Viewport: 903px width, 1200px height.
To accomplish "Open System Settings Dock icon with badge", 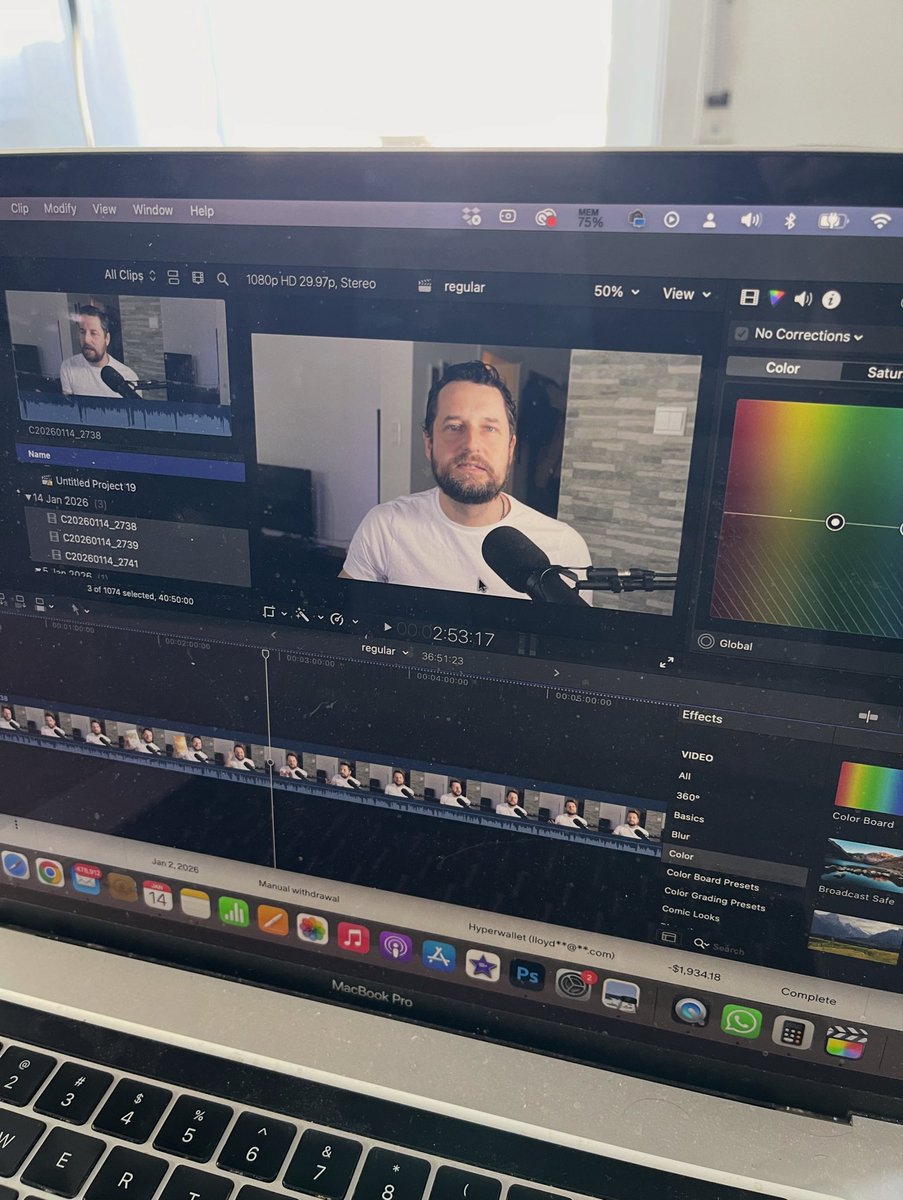I will (x=573, y=984).
